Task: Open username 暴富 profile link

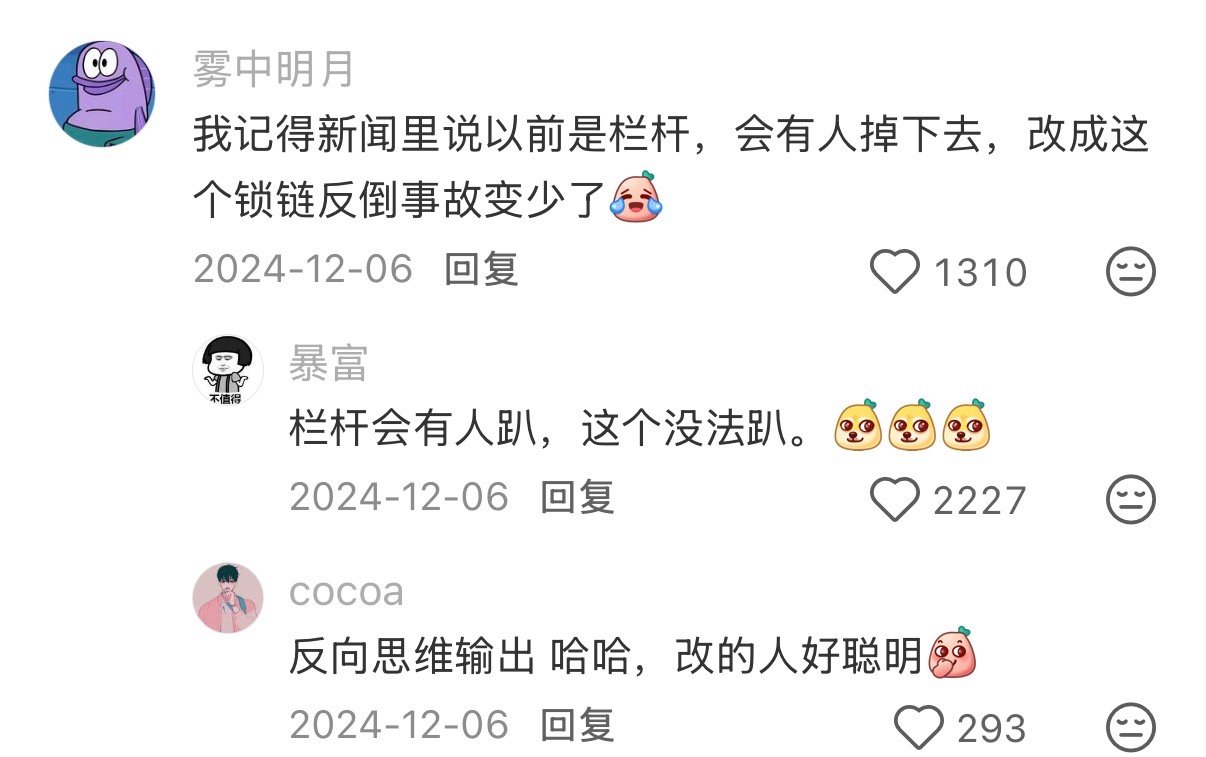Action: [x=329, y=364]
